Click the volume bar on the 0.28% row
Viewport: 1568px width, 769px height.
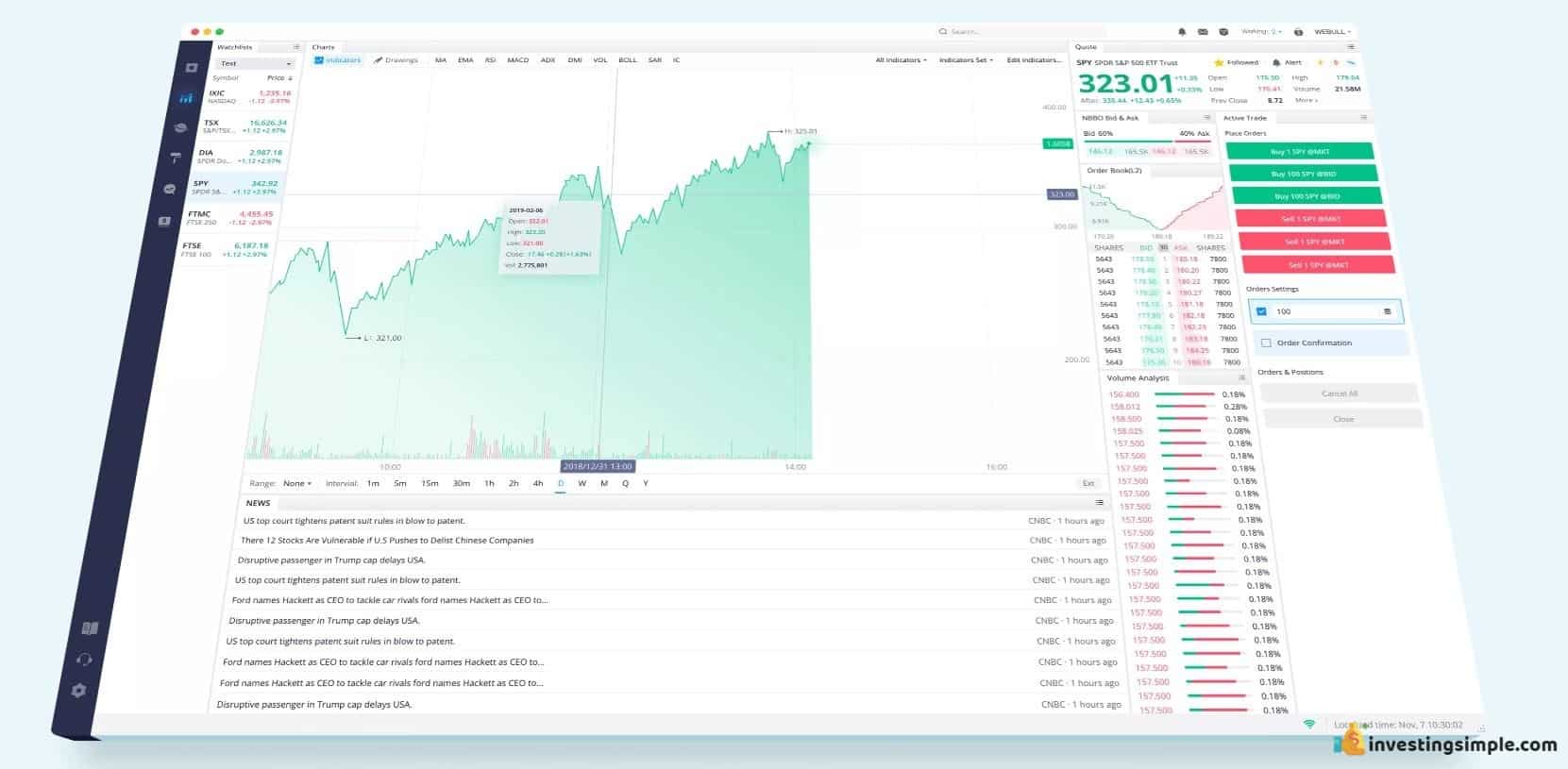1184,407
